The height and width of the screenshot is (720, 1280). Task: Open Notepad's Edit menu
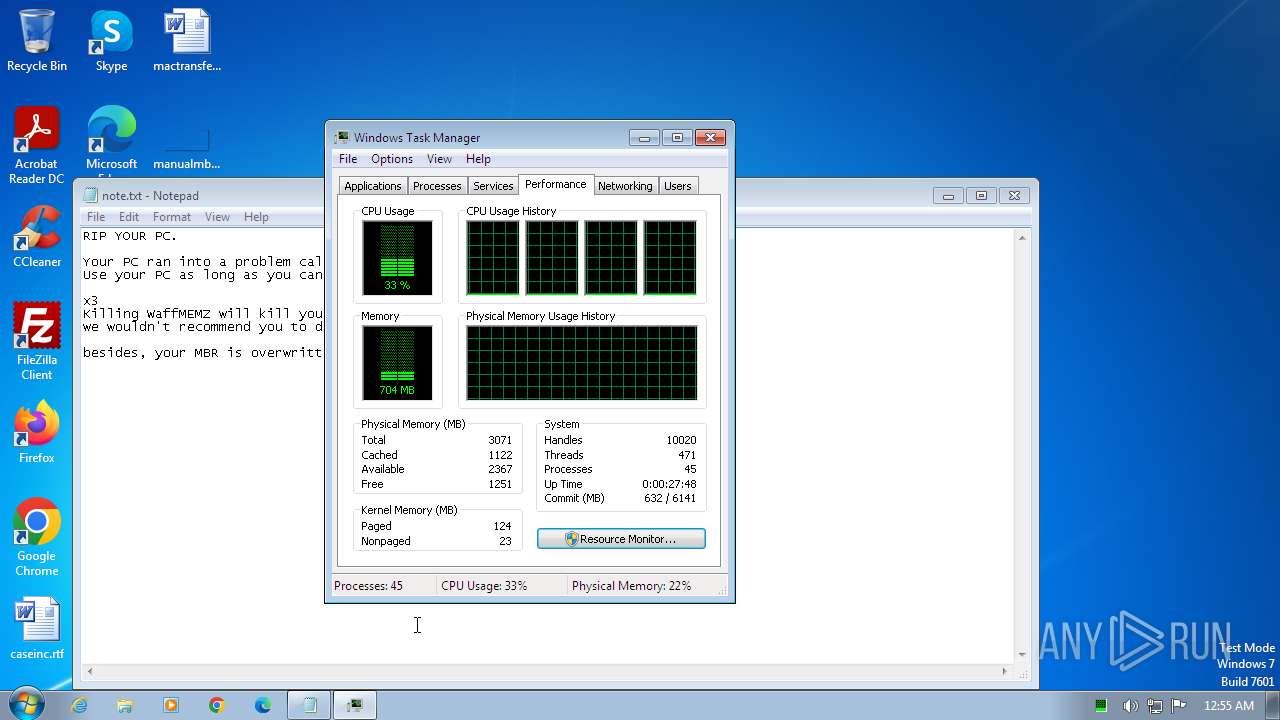[129, 217]
